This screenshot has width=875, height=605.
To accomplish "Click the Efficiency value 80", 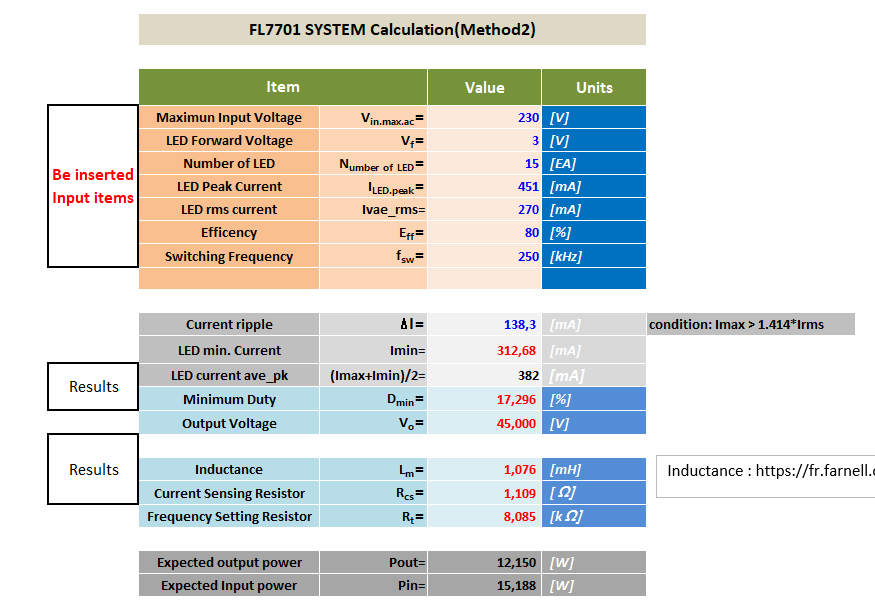I will pyautogui.click(x=484, y=232).
